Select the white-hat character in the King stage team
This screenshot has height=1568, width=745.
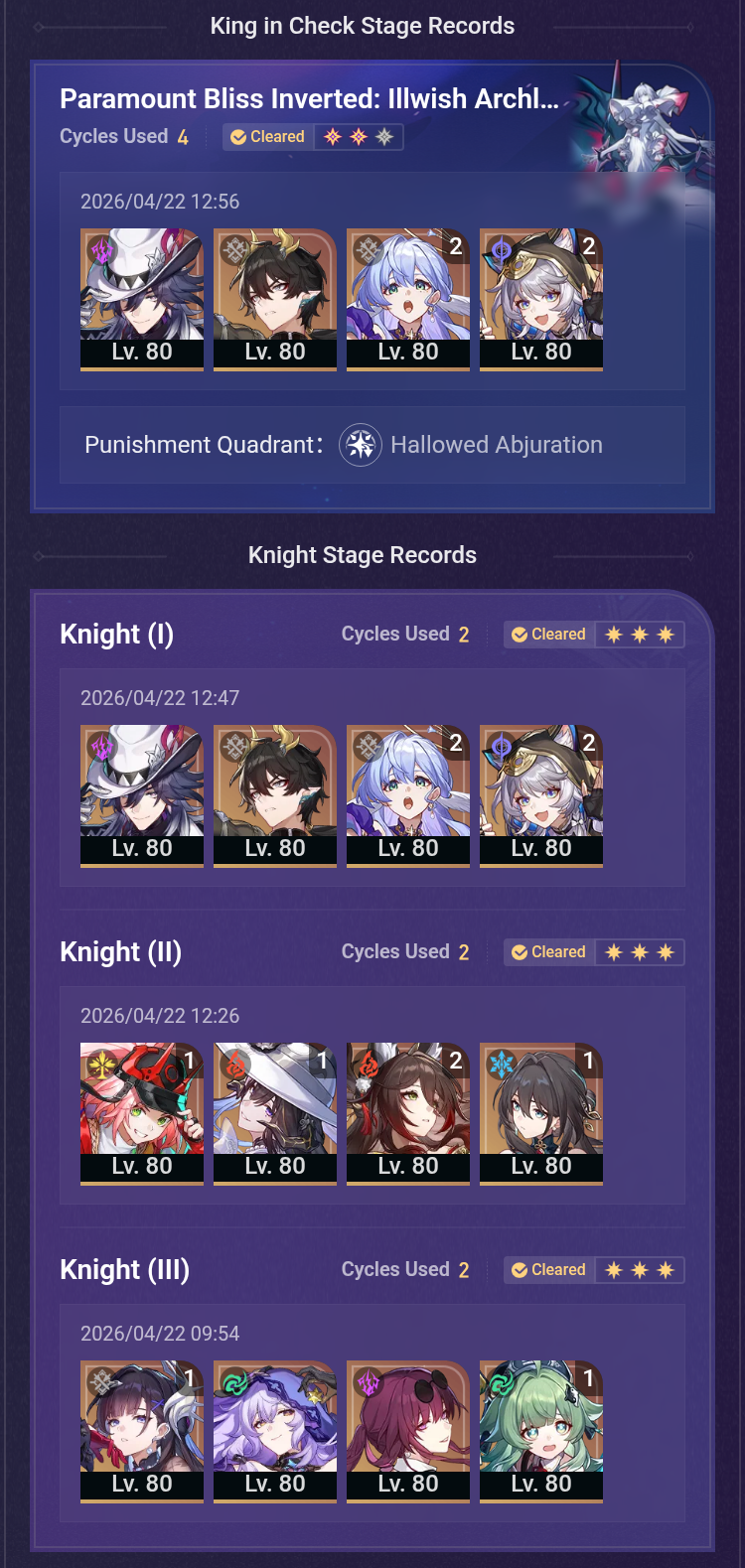(142, 300)
